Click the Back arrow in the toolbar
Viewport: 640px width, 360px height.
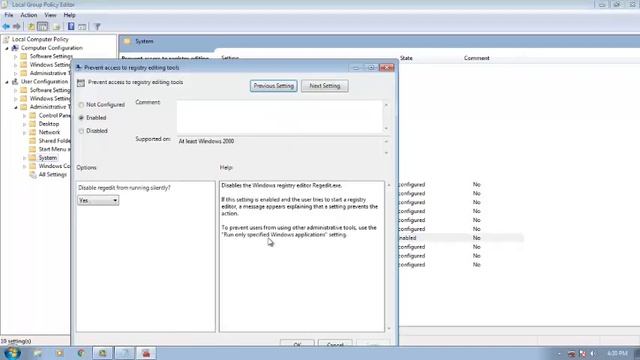[6, 27]
